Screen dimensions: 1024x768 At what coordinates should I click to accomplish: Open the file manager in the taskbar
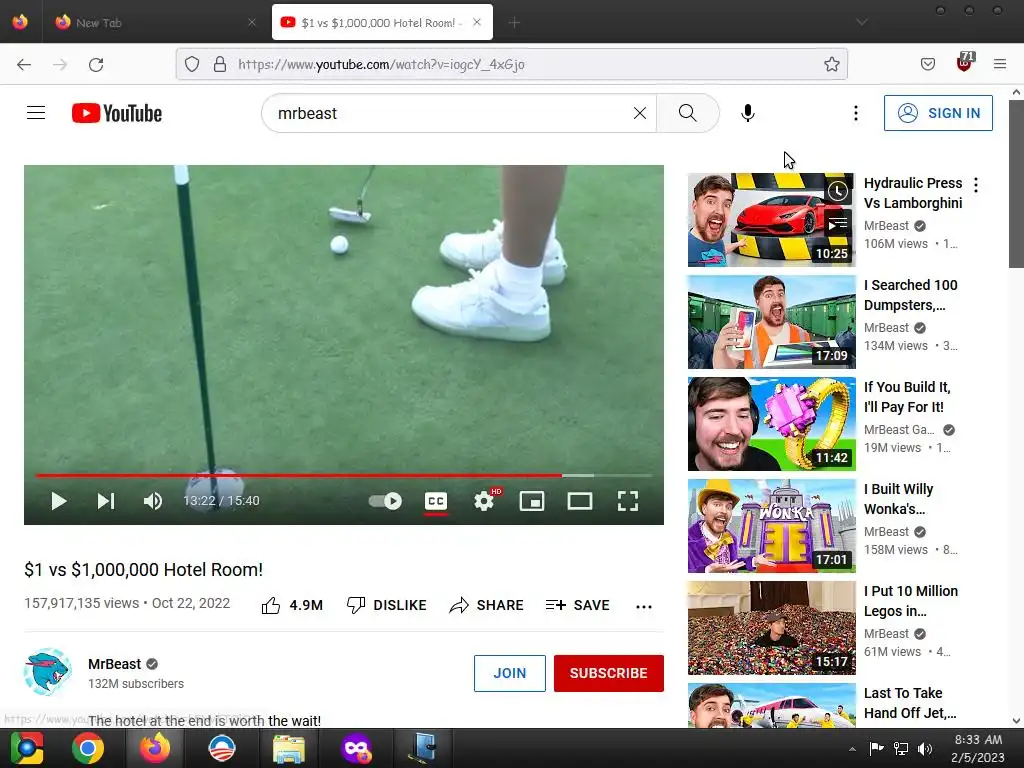coord(288,748)
